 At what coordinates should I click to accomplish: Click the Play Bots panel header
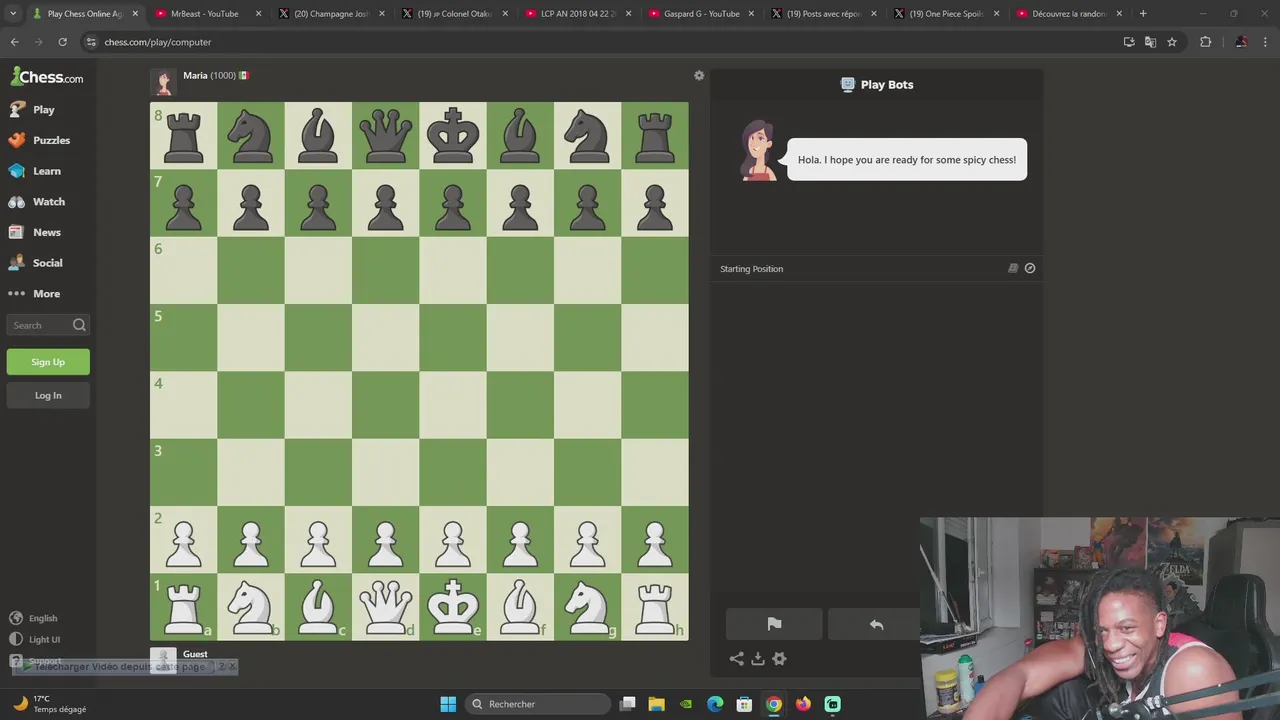pyautogui.click(x=877, y=85)
